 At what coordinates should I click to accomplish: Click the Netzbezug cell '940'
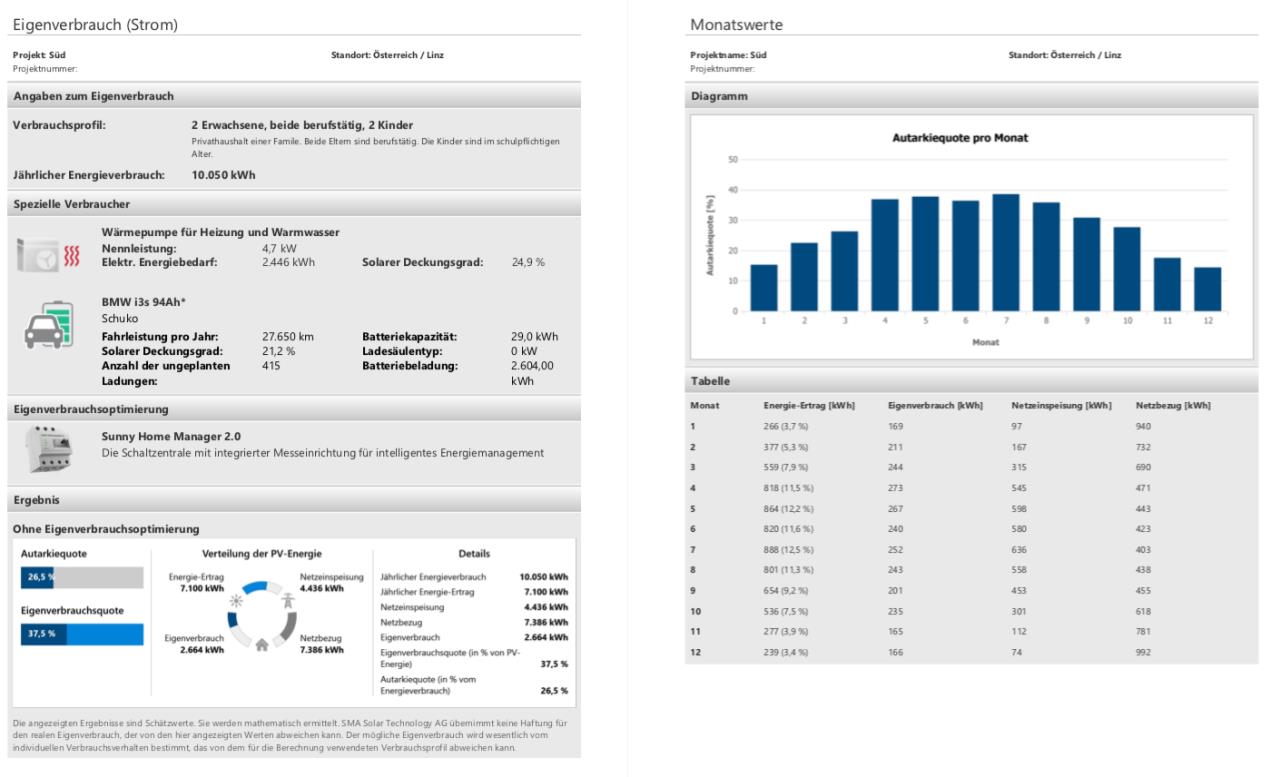1144,425
